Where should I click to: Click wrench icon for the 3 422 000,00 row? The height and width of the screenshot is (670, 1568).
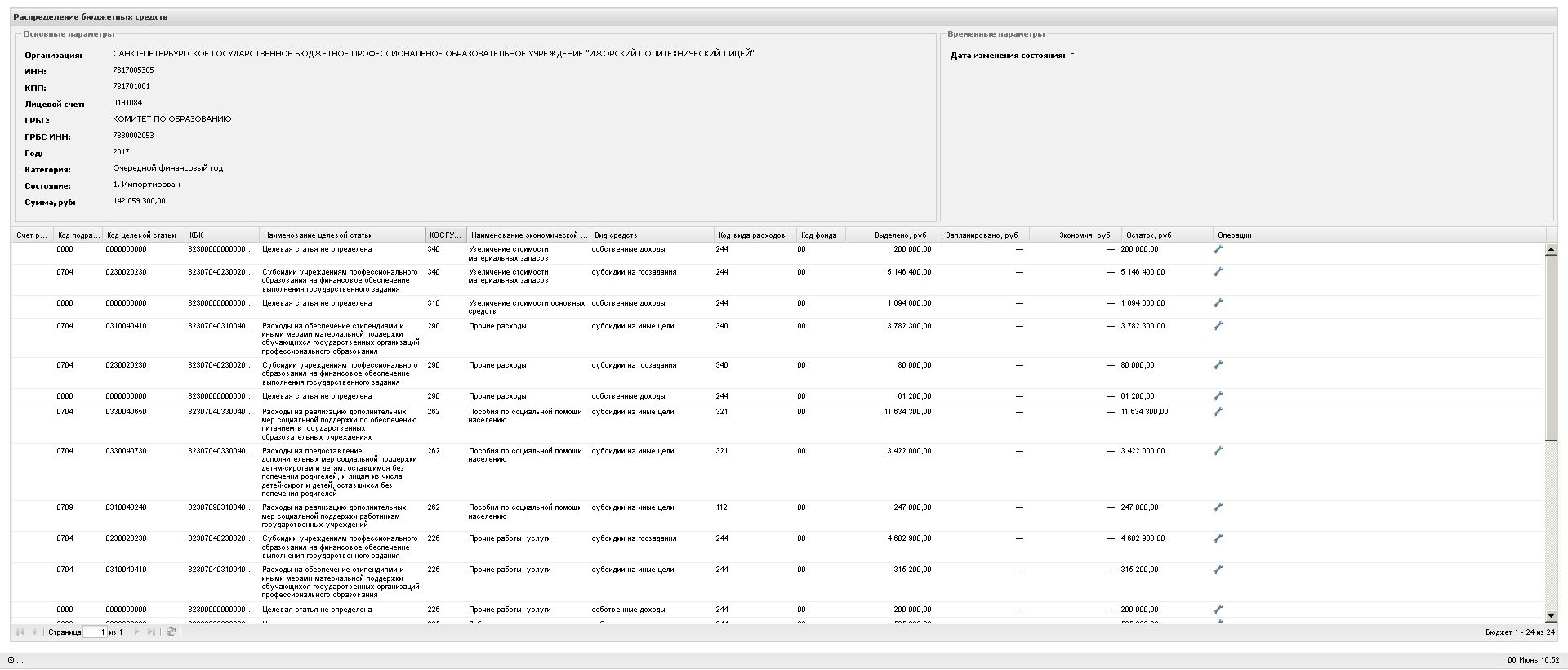1218,451
